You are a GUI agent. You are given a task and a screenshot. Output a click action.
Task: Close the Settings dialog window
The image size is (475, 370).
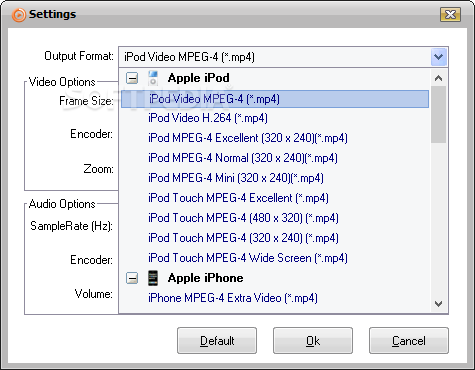click(x=450, y=15)
